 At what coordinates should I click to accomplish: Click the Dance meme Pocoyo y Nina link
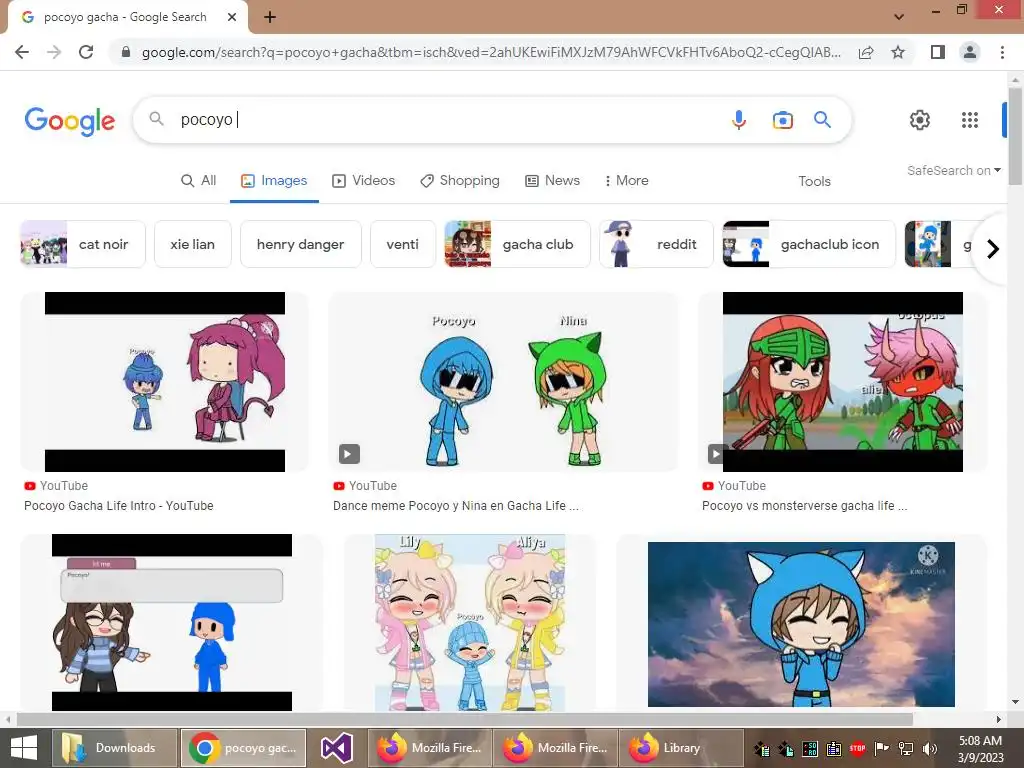click(x=456, y=505)
